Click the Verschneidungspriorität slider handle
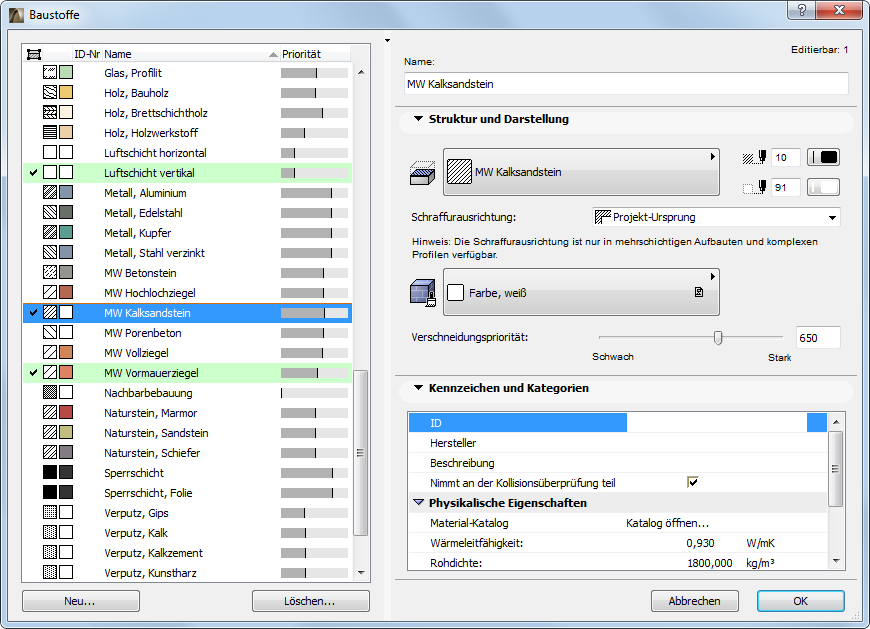 click(718, 338)
